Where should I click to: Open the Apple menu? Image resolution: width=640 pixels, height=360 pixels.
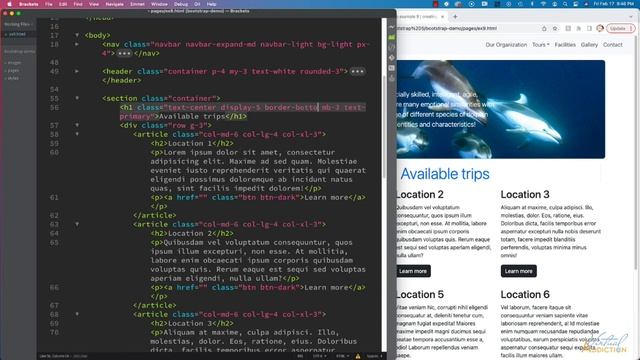click(x=9, y=4)
